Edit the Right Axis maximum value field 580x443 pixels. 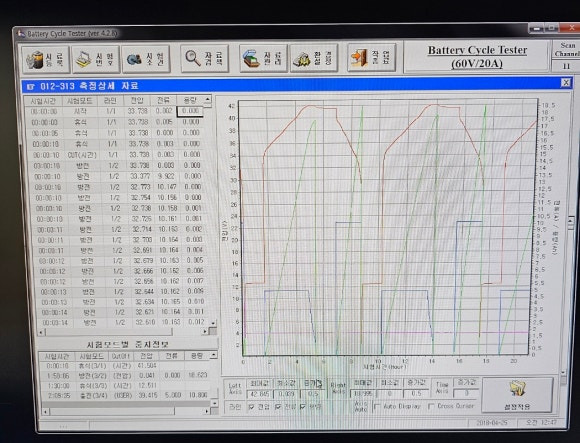(x=362, y=394)
